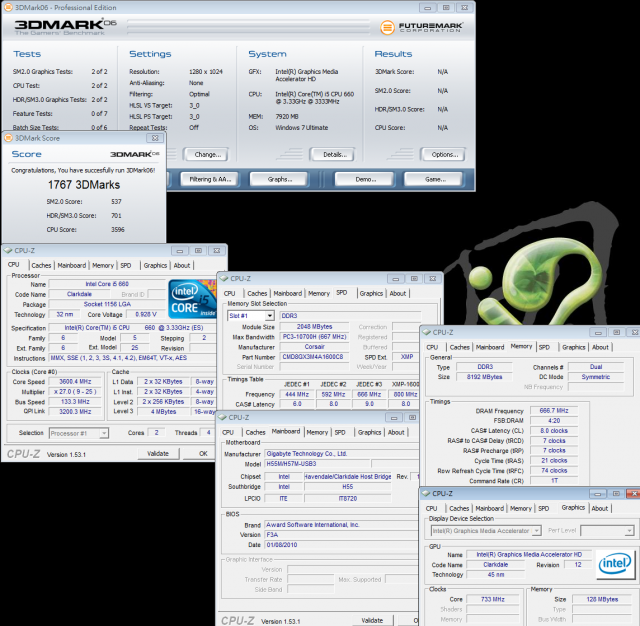This screenshot has height=626, width=640.
Task: Click Multiplier value x 27.0 ( 9 - 25 )
Action: 75,392
